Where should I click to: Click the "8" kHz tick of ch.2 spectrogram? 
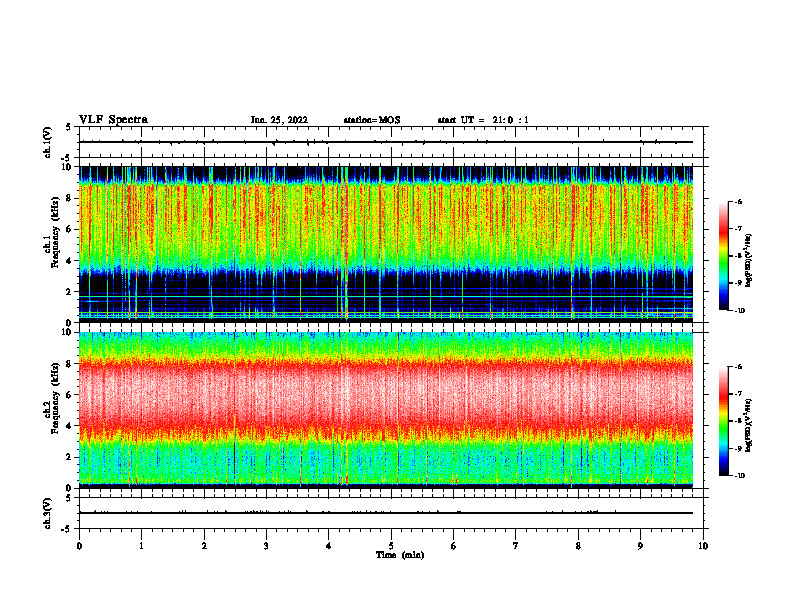(70, 364)
